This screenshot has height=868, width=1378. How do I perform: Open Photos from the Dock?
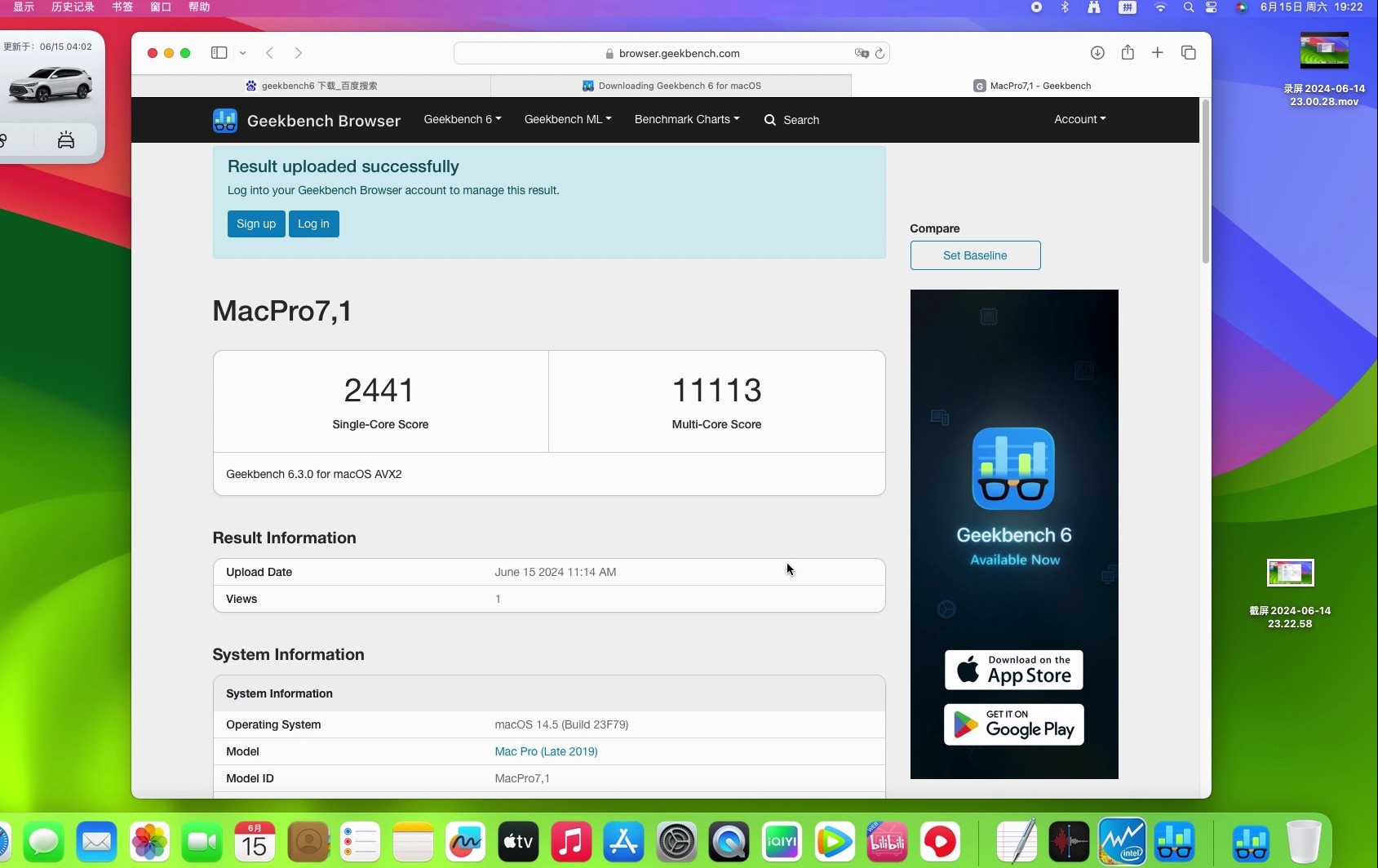(x=150, y=842)
